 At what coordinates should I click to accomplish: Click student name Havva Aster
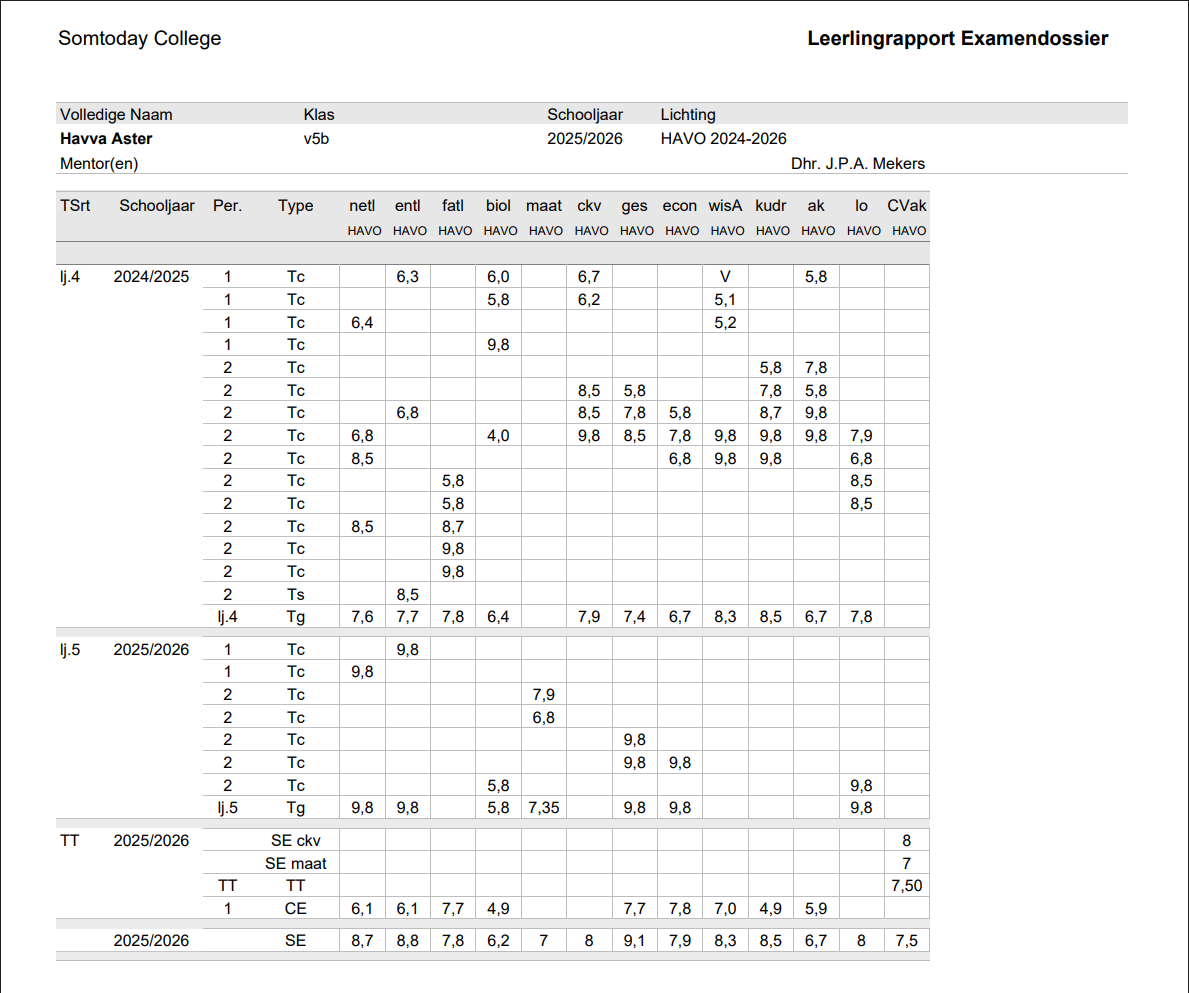pyautogui.click(x=106, y=139)
